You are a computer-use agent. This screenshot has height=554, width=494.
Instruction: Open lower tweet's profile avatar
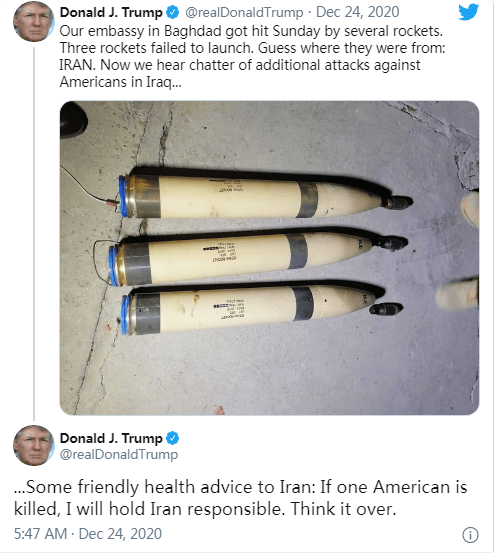34,445
